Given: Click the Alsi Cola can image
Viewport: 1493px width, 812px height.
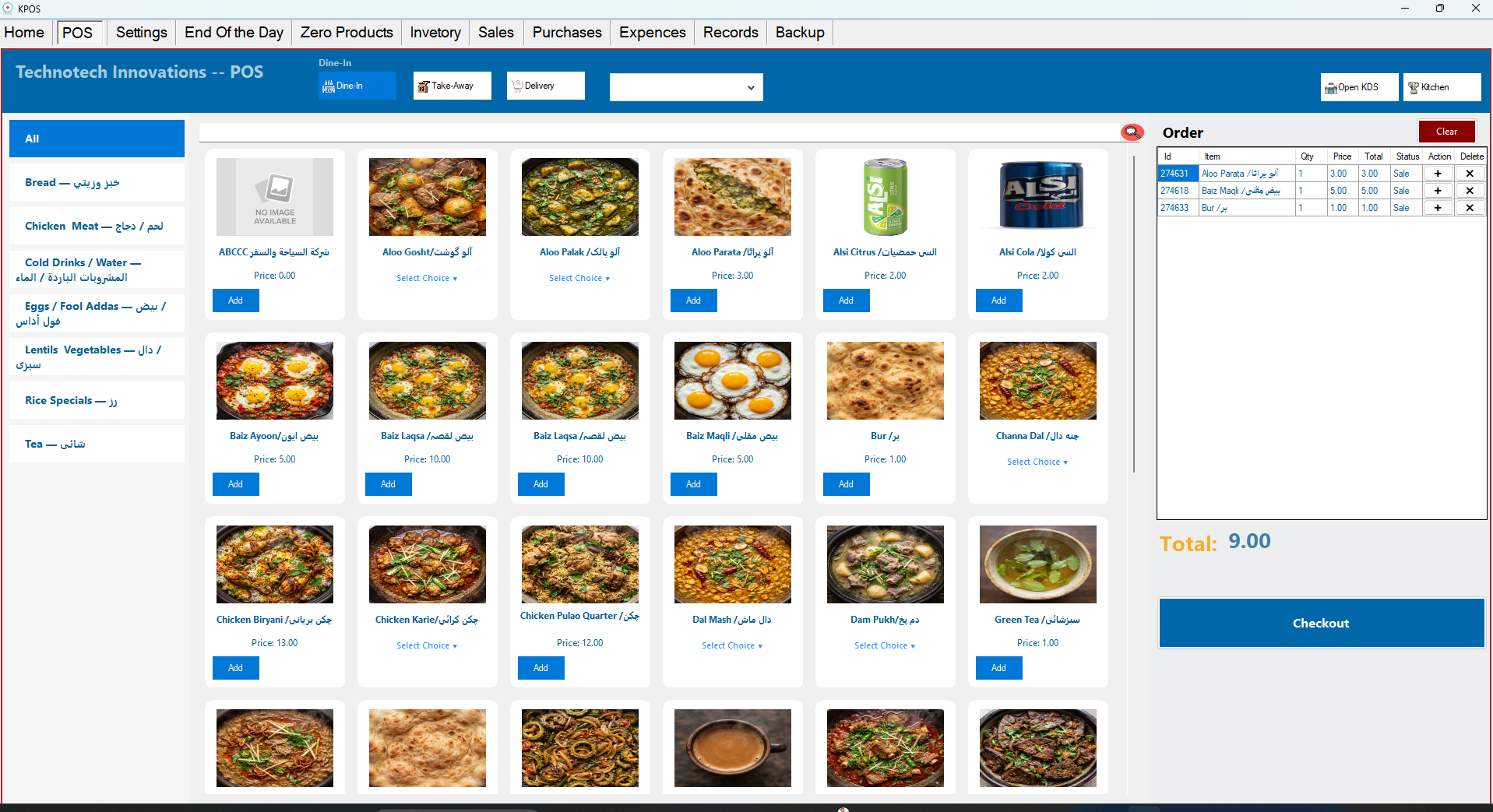Looking at the screenshot, I should pos(1038,197).
